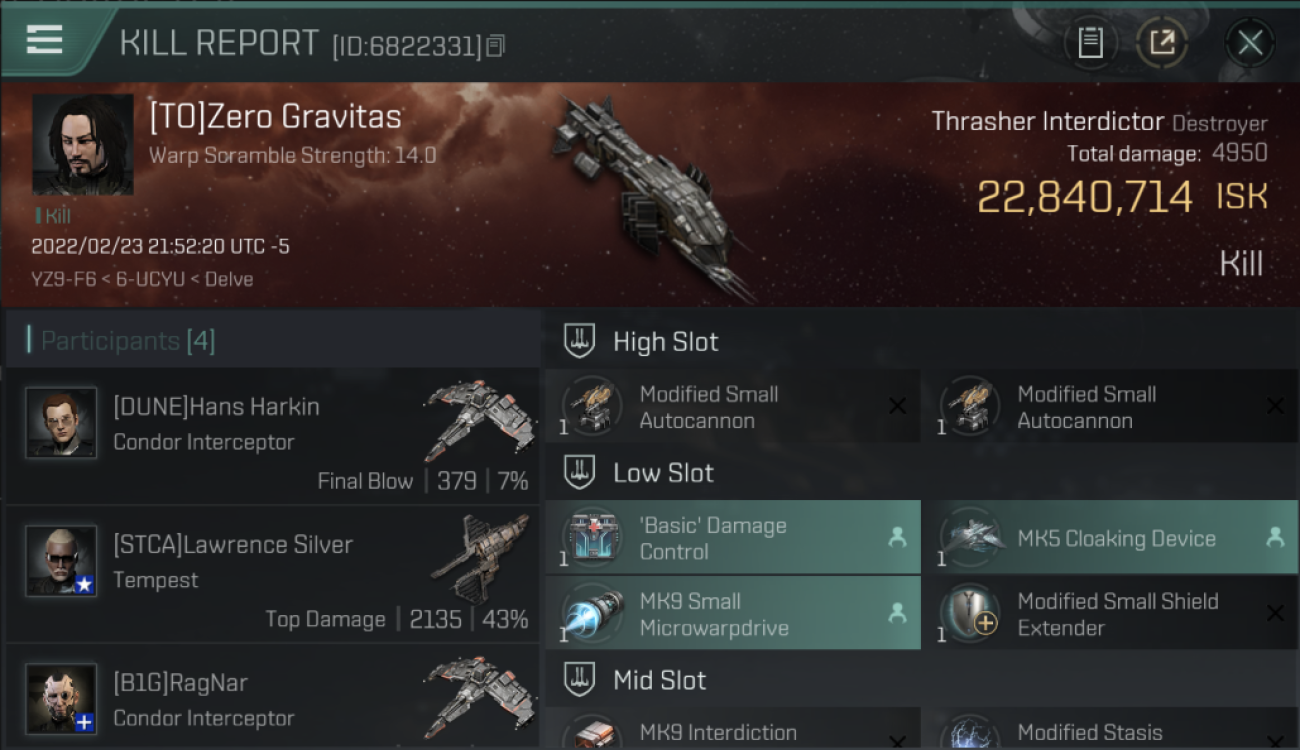Open the YZ9-F6 location link
The height and width of the screenshot is (750, 1300).
(x=62, y=279)
